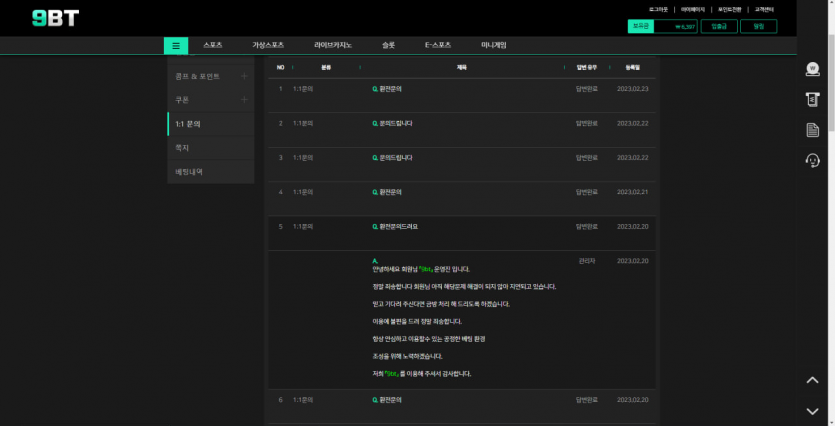Click the 9BT logo

[x=54, y=18]
